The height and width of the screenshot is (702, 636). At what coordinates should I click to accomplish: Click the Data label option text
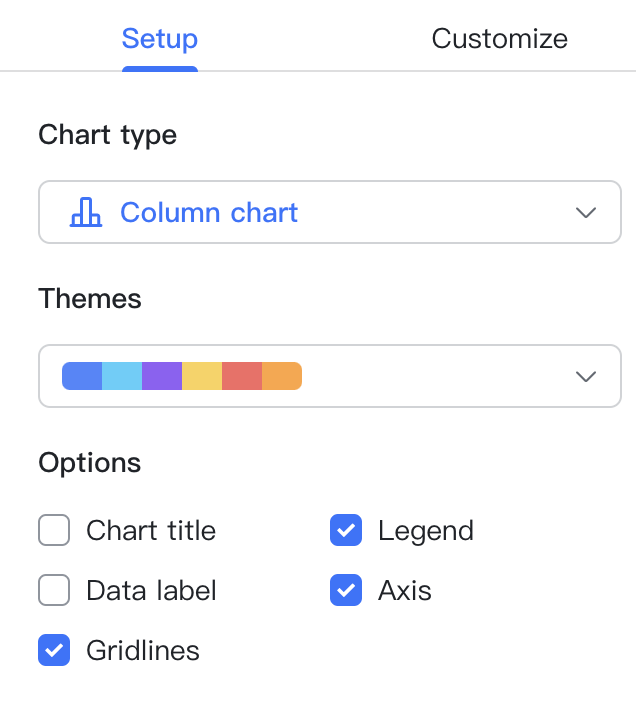[x=151, y=590]
